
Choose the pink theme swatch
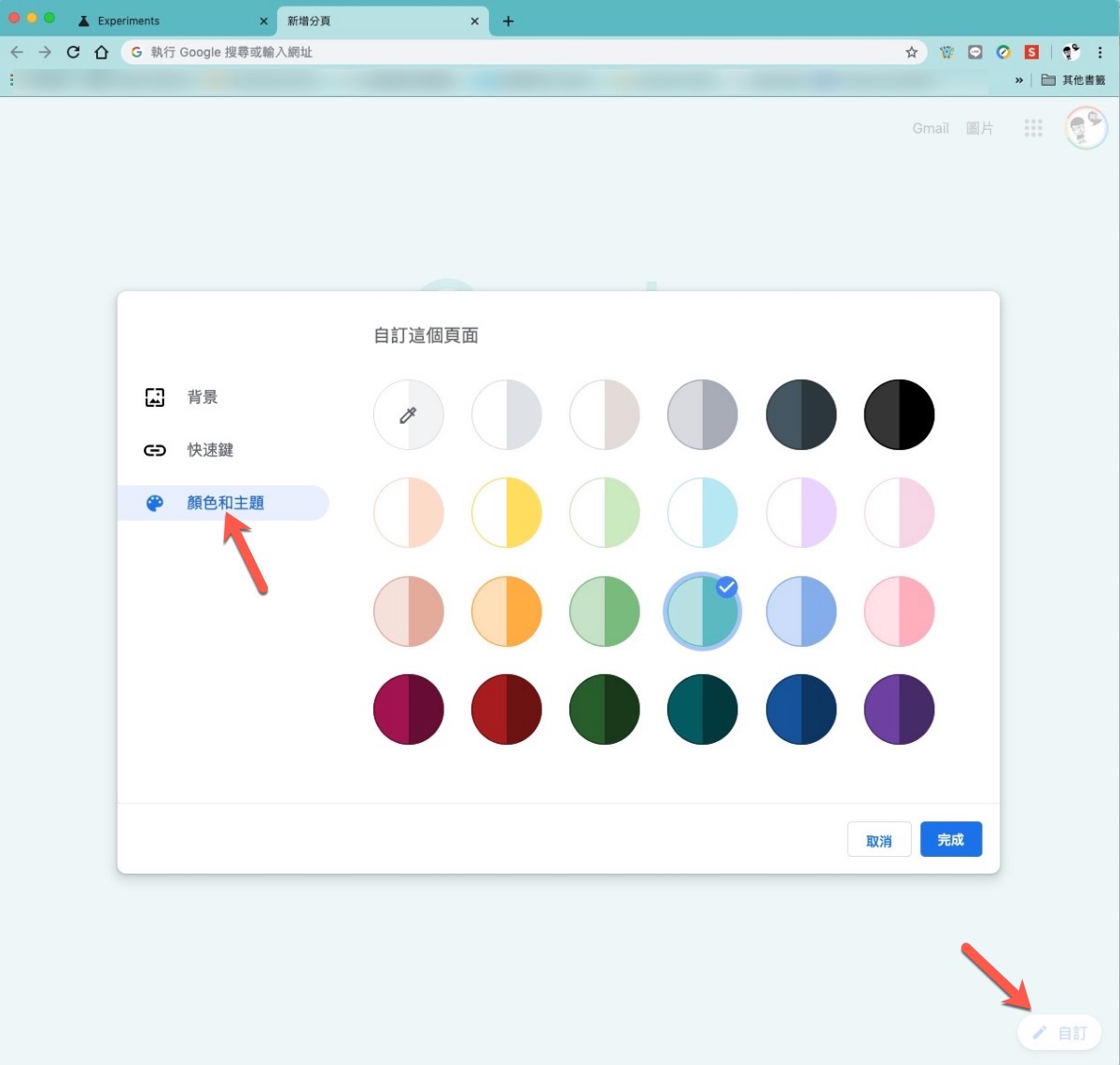coord(899,611)
